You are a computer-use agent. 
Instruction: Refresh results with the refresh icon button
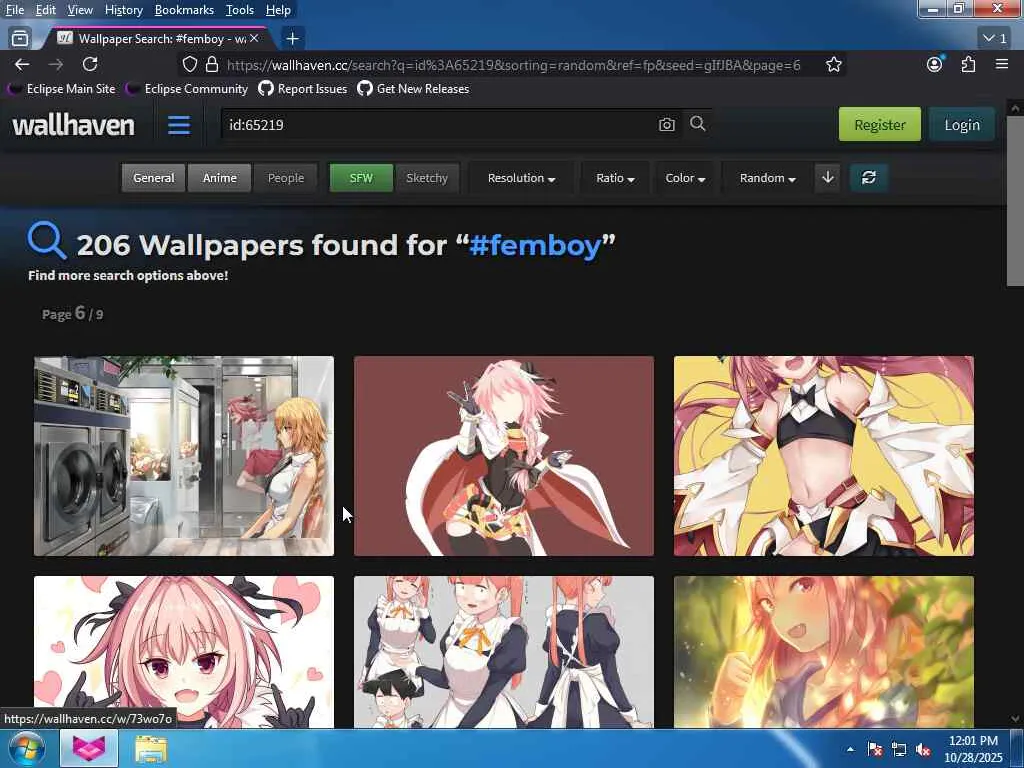point(869,178)
